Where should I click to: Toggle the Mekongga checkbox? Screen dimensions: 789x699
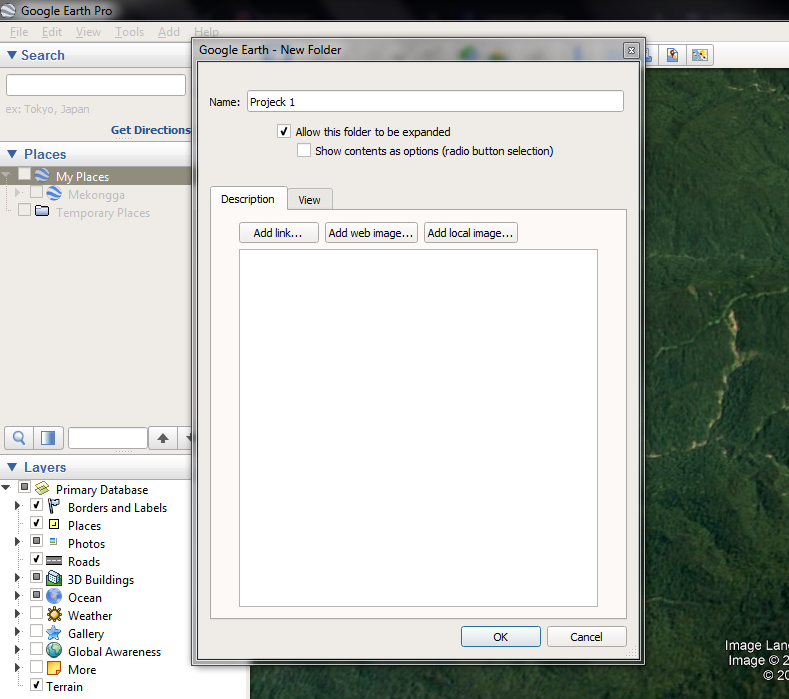click(36, 192)
